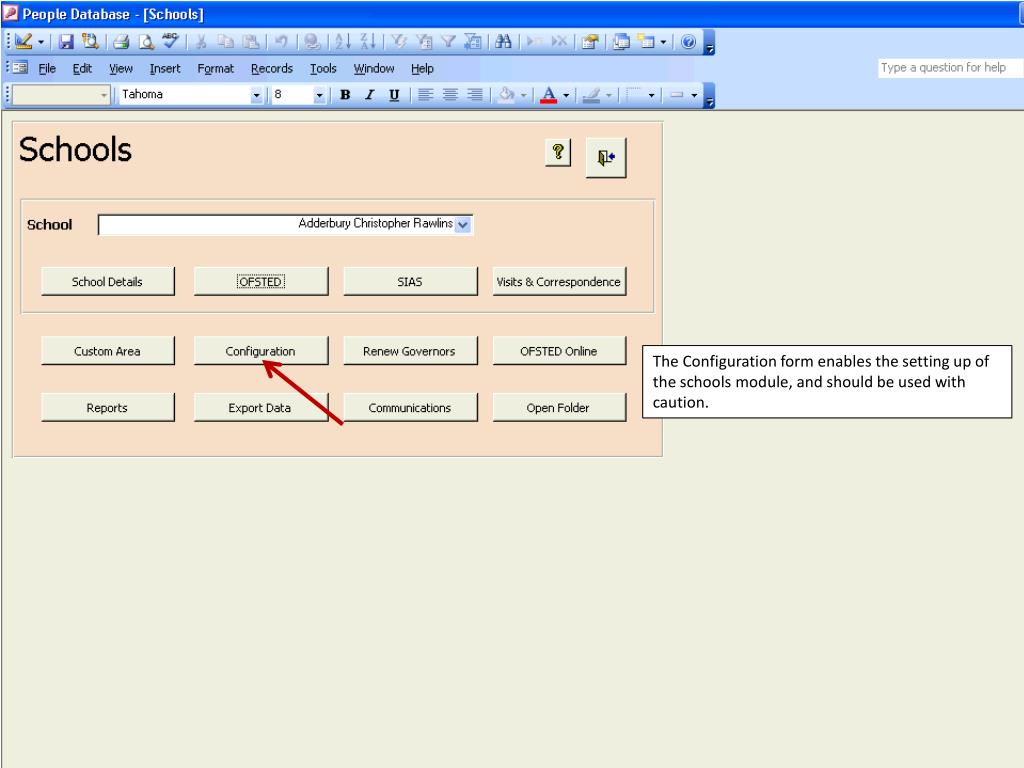
Task: Open the font size dropdown
Action: tap(320, 95)
